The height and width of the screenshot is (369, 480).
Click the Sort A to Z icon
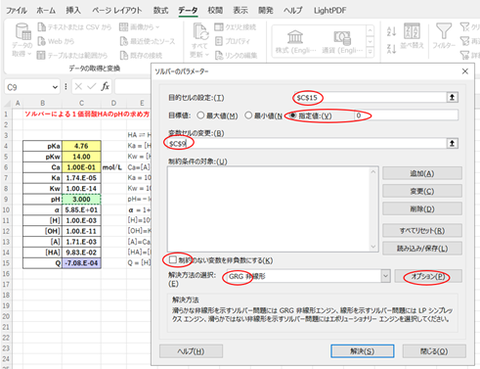391,32
